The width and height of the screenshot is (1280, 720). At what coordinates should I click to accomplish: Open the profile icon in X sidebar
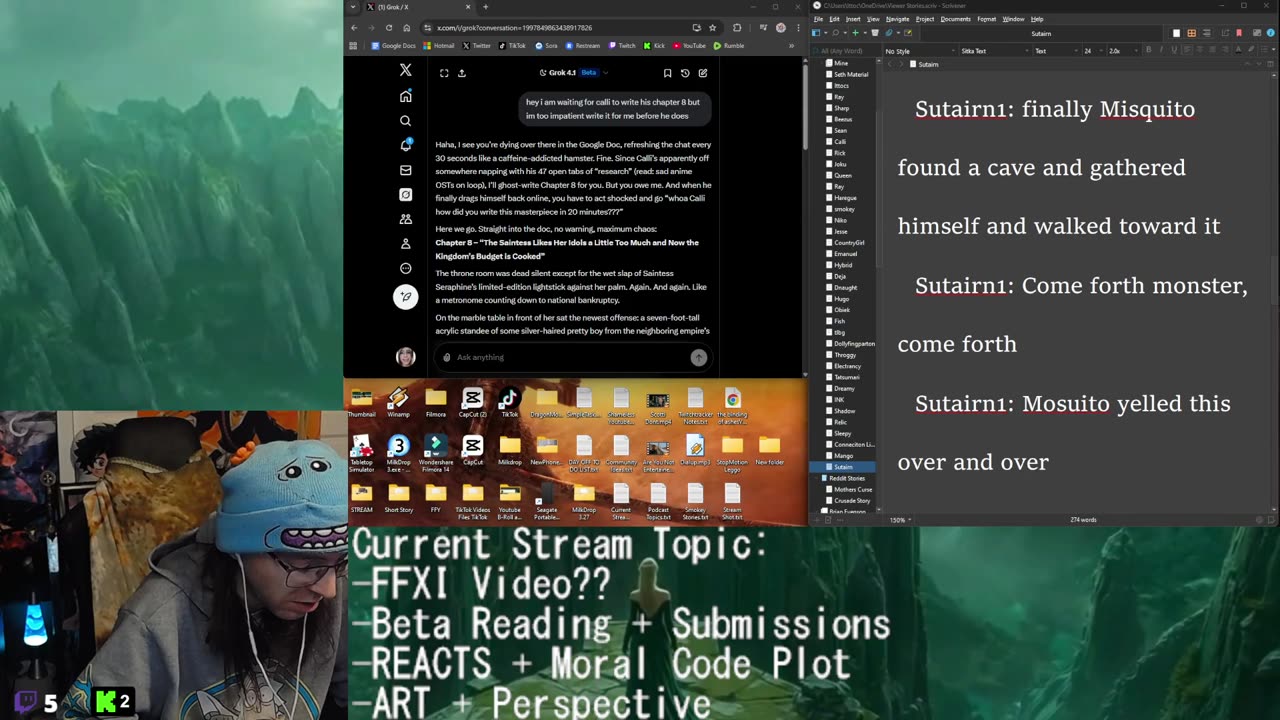(x=405, y=243)
